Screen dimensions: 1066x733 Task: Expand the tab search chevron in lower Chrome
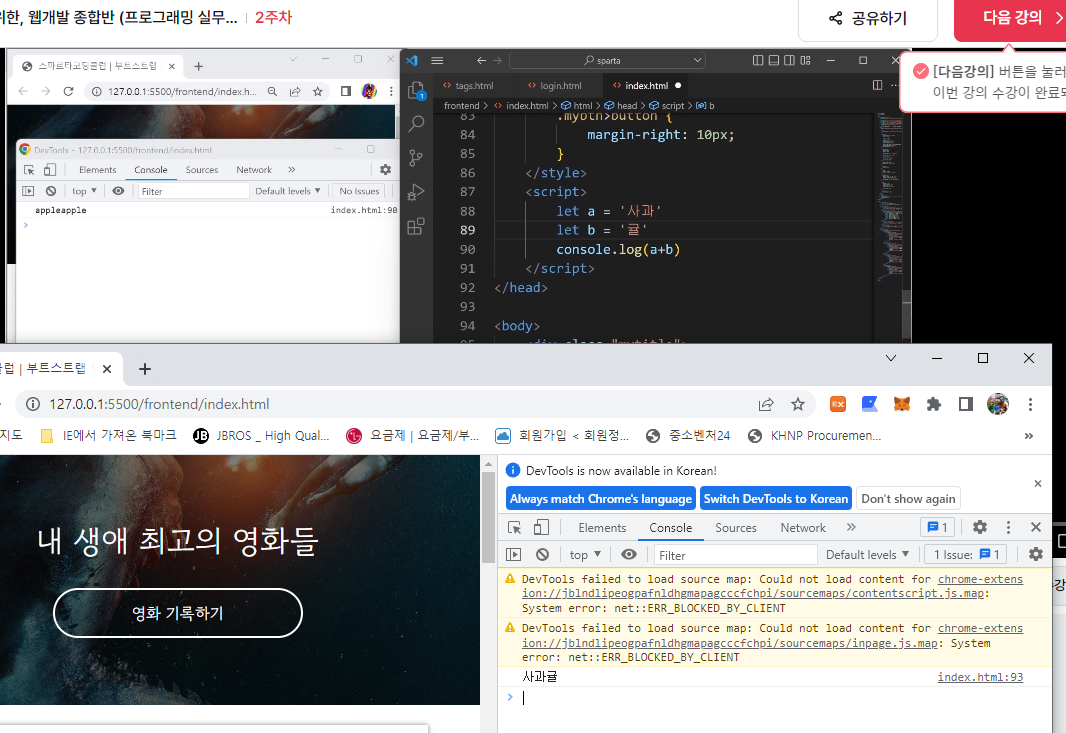[891, 358]
